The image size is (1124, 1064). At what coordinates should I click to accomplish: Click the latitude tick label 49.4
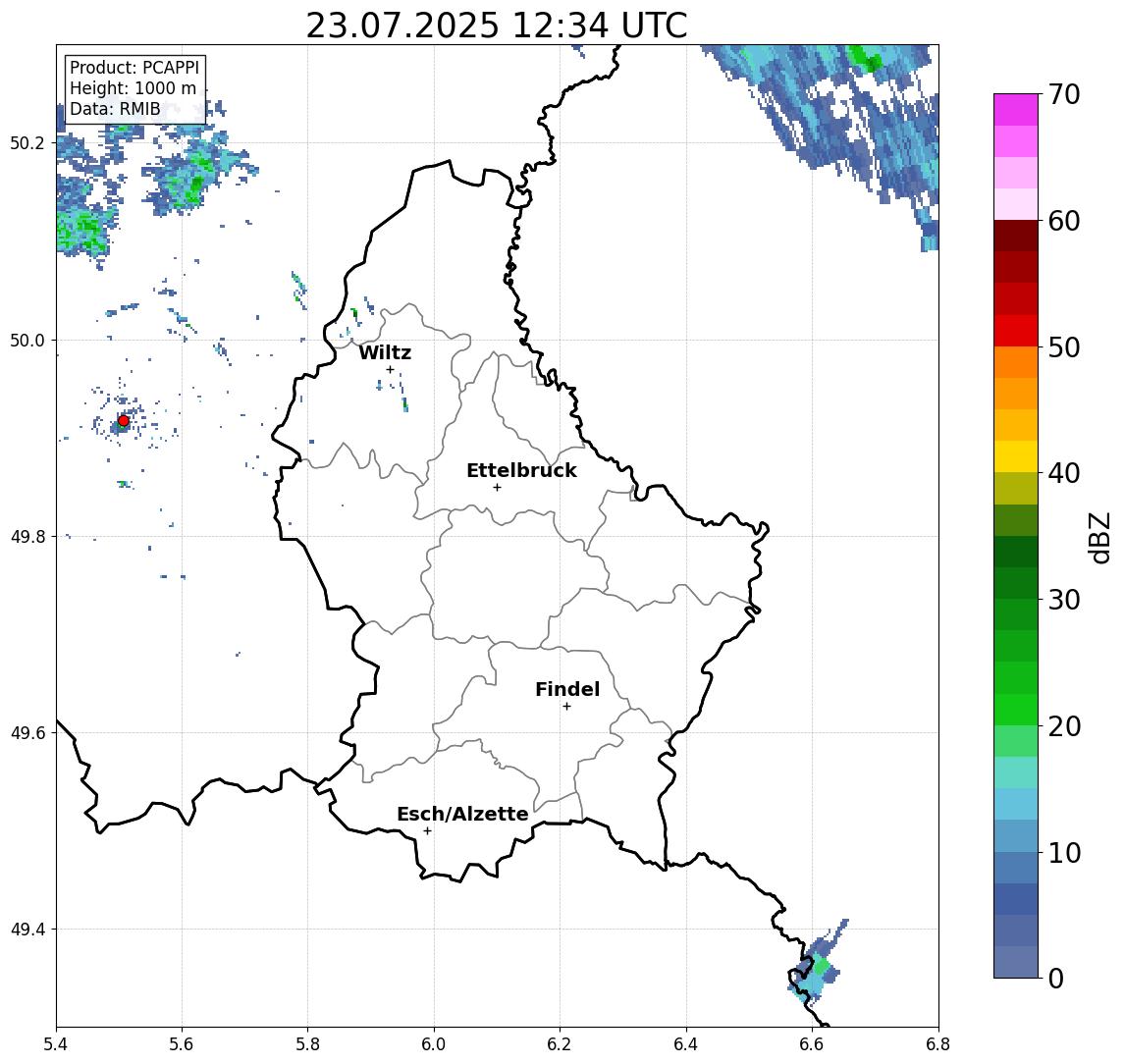pyautogui.click(x=27, y=930)
